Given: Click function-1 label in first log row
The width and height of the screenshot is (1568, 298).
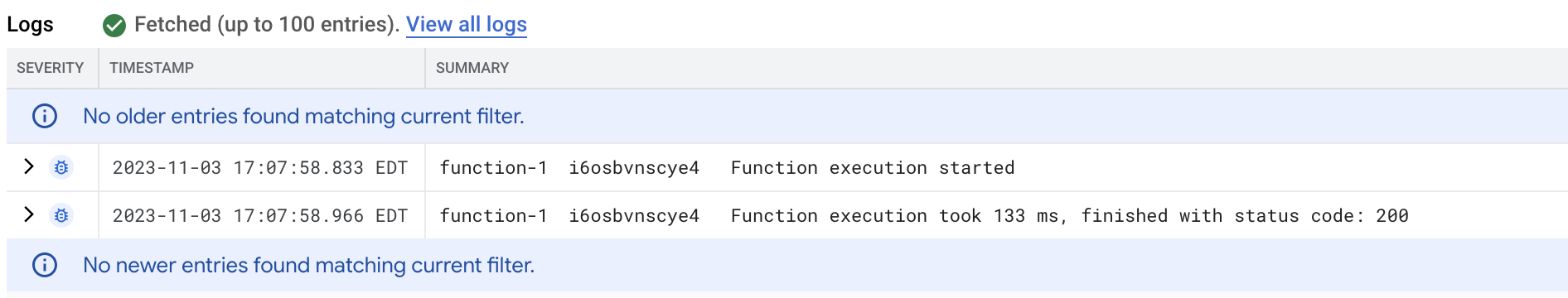Looking at the screenshot, I should tap(494, 168).
